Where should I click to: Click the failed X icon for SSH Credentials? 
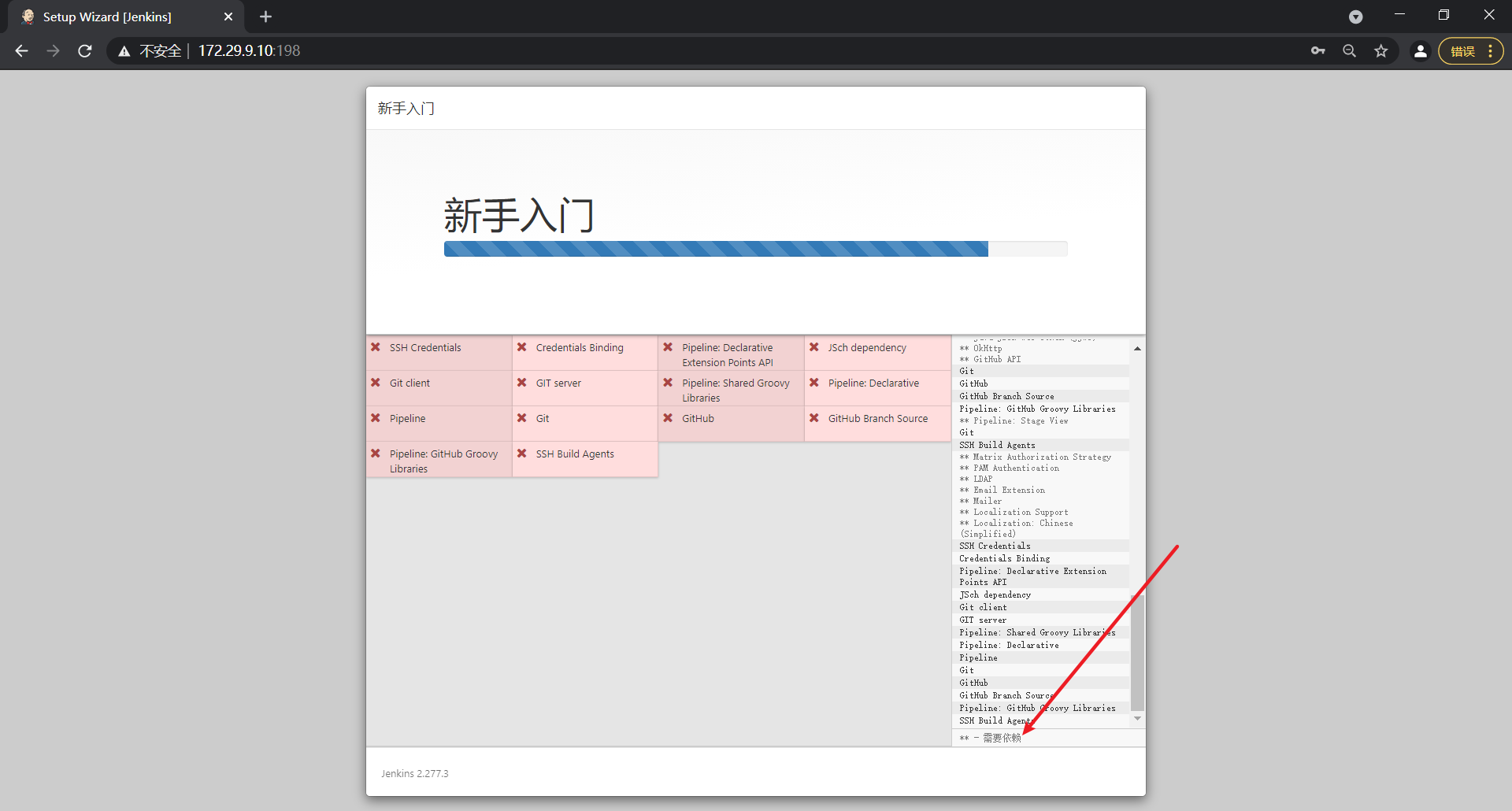point(376,347)
